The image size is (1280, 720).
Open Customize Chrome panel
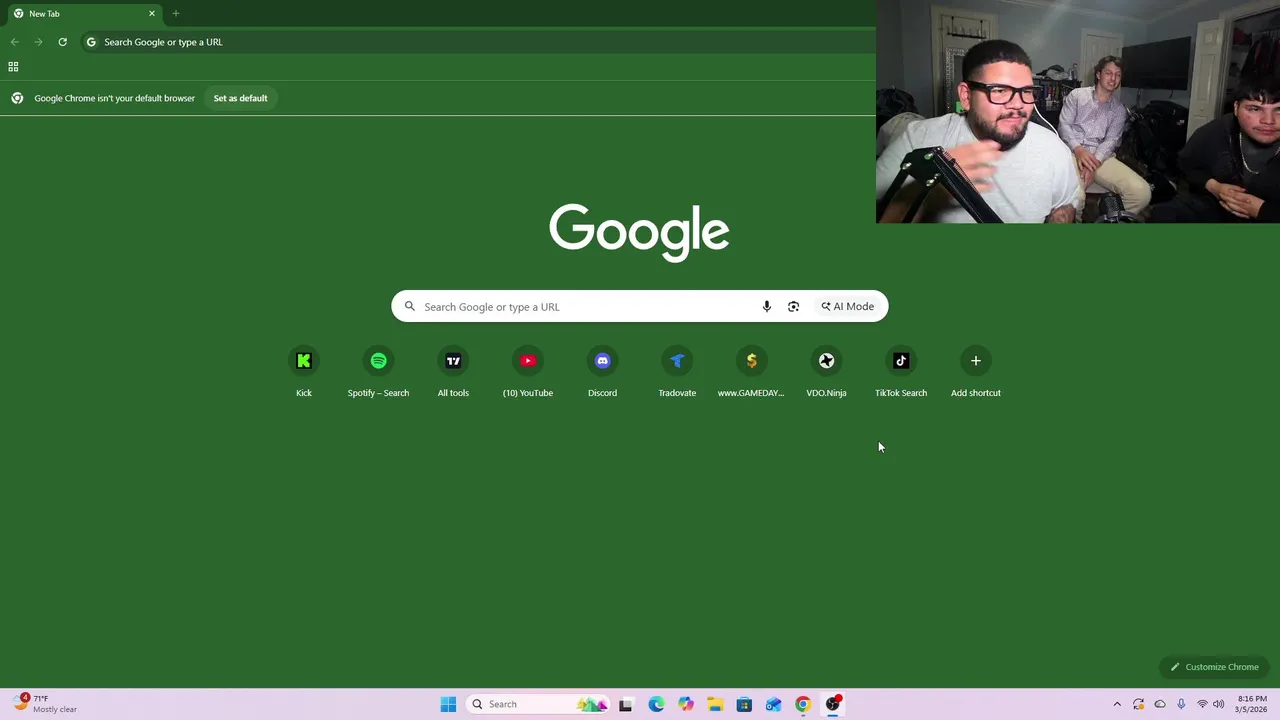click(1214, 667)
